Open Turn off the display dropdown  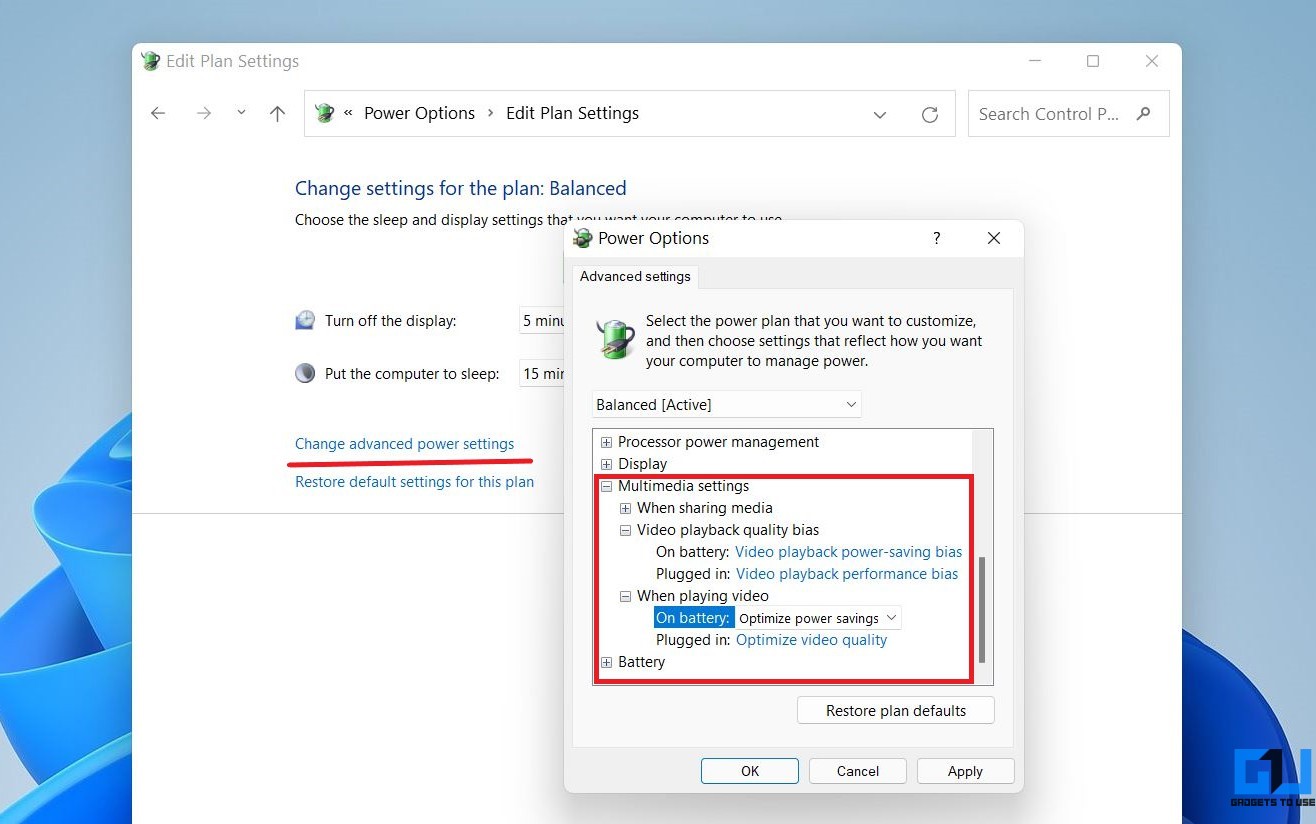click(x=542, y=321)
